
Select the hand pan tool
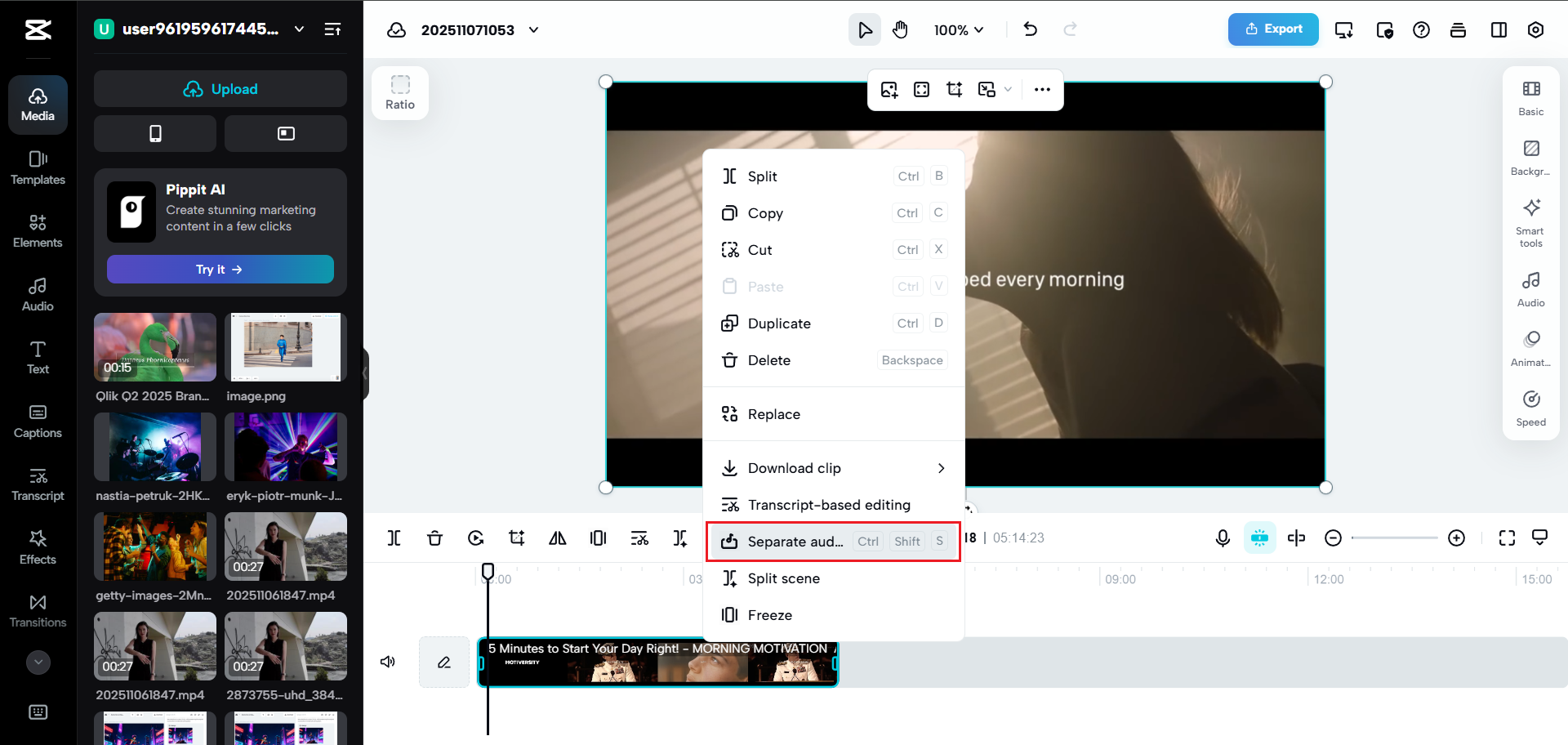click(x=900, y=30)
